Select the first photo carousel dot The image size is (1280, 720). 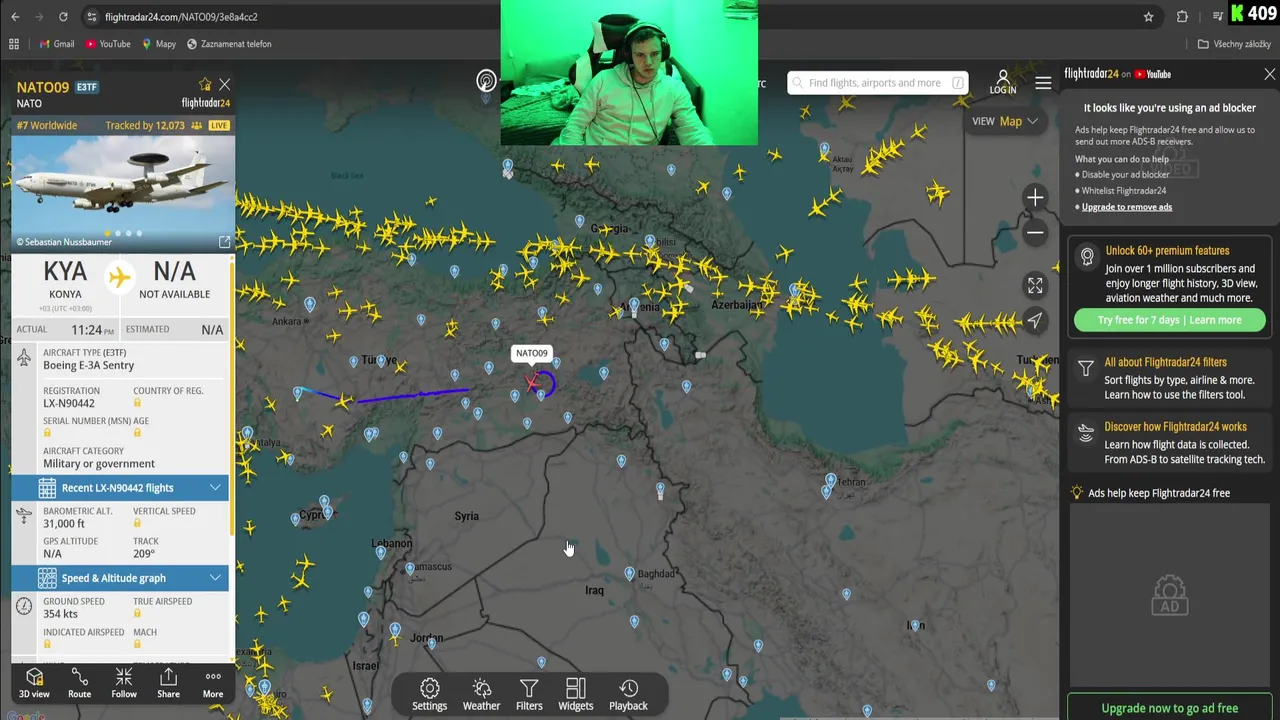coord(107,233)
